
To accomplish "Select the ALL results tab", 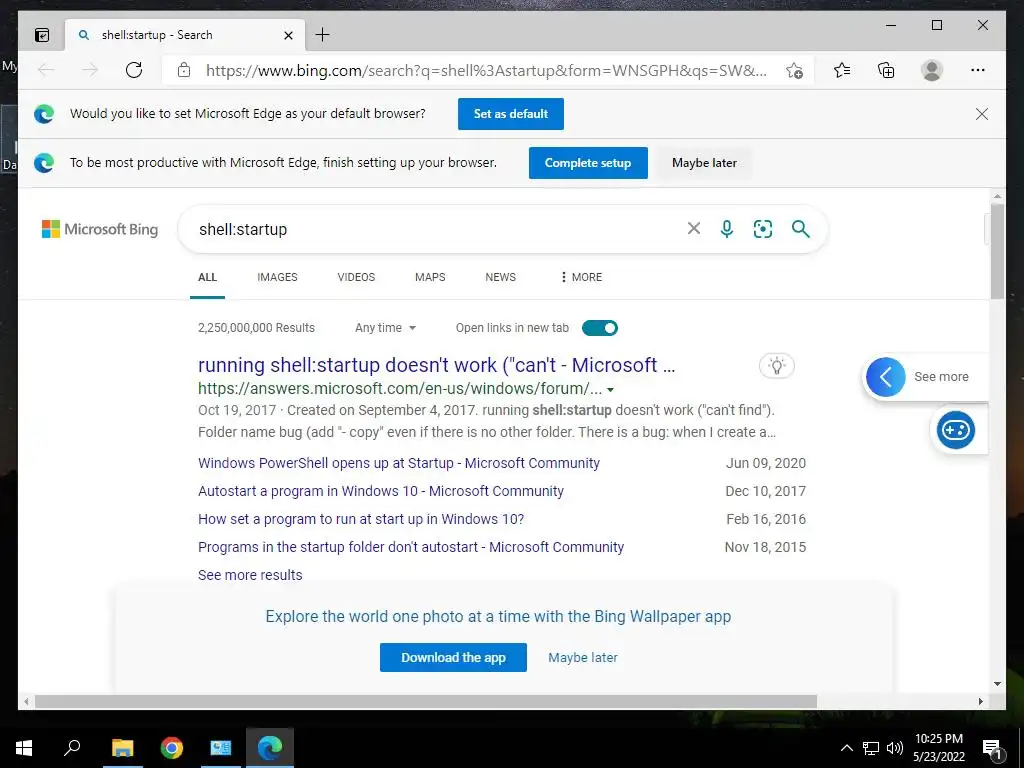I will coord(207,278).
